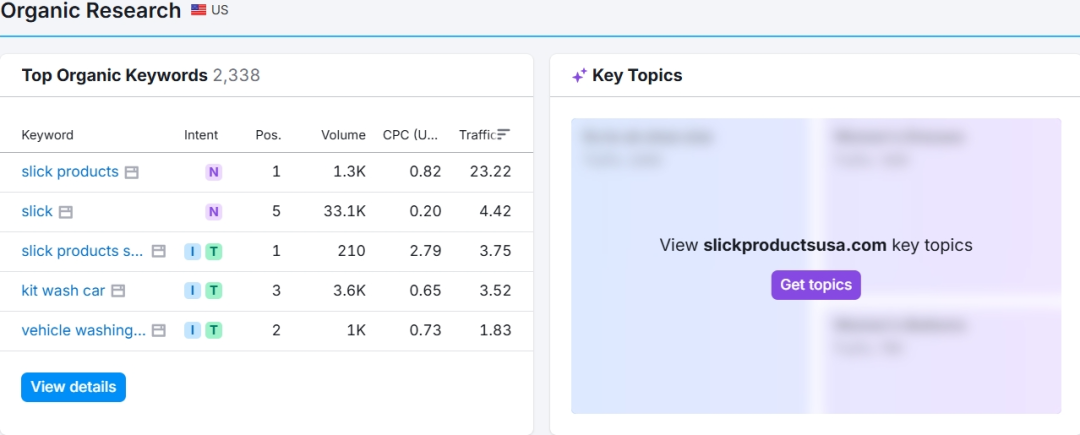Screen dimensions: 1080x435
Task: Click Top Organic Keywords heading
Action: point(114,75)
